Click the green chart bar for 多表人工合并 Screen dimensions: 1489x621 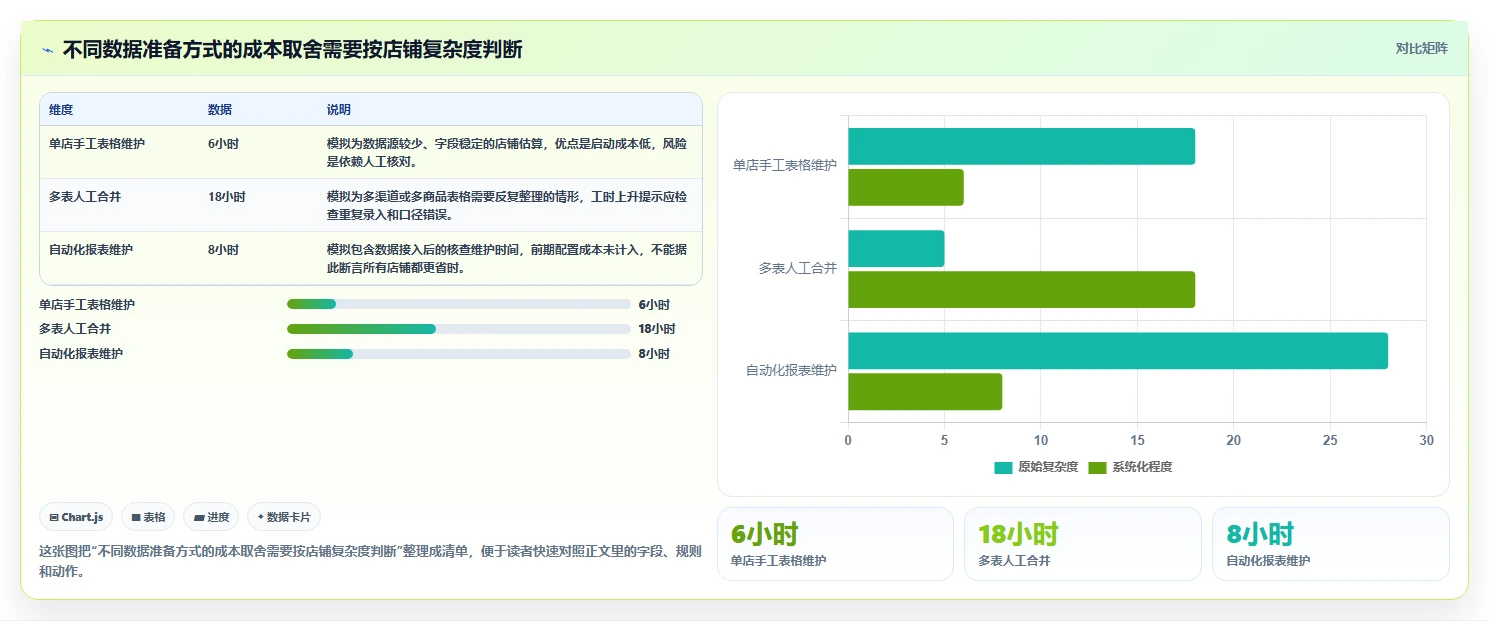click(1021, 289)
